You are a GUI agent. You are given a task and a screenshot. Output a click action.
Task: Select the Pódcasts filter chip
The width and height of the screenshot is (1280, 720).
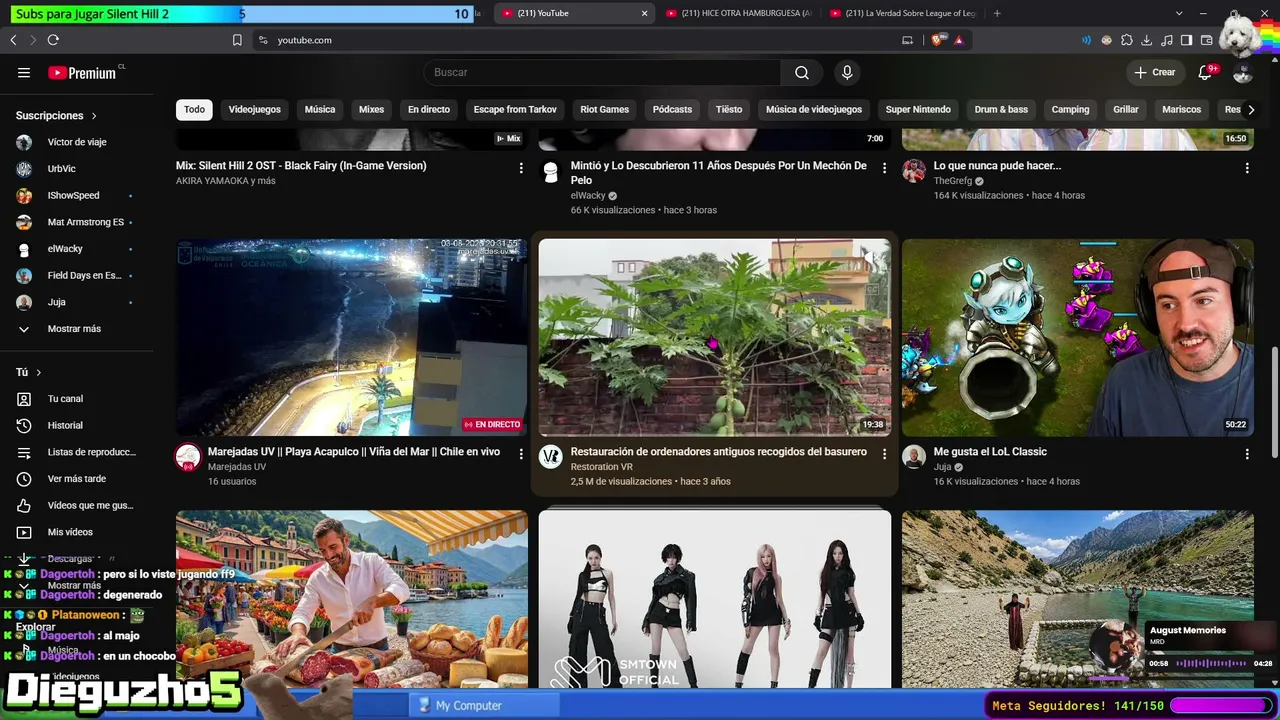(672, 110)
